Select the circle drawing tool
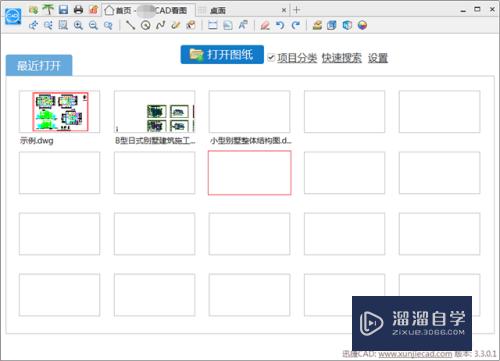Viewport: 500px width, 361px height. pyautogui.click(x=146, y=25)
